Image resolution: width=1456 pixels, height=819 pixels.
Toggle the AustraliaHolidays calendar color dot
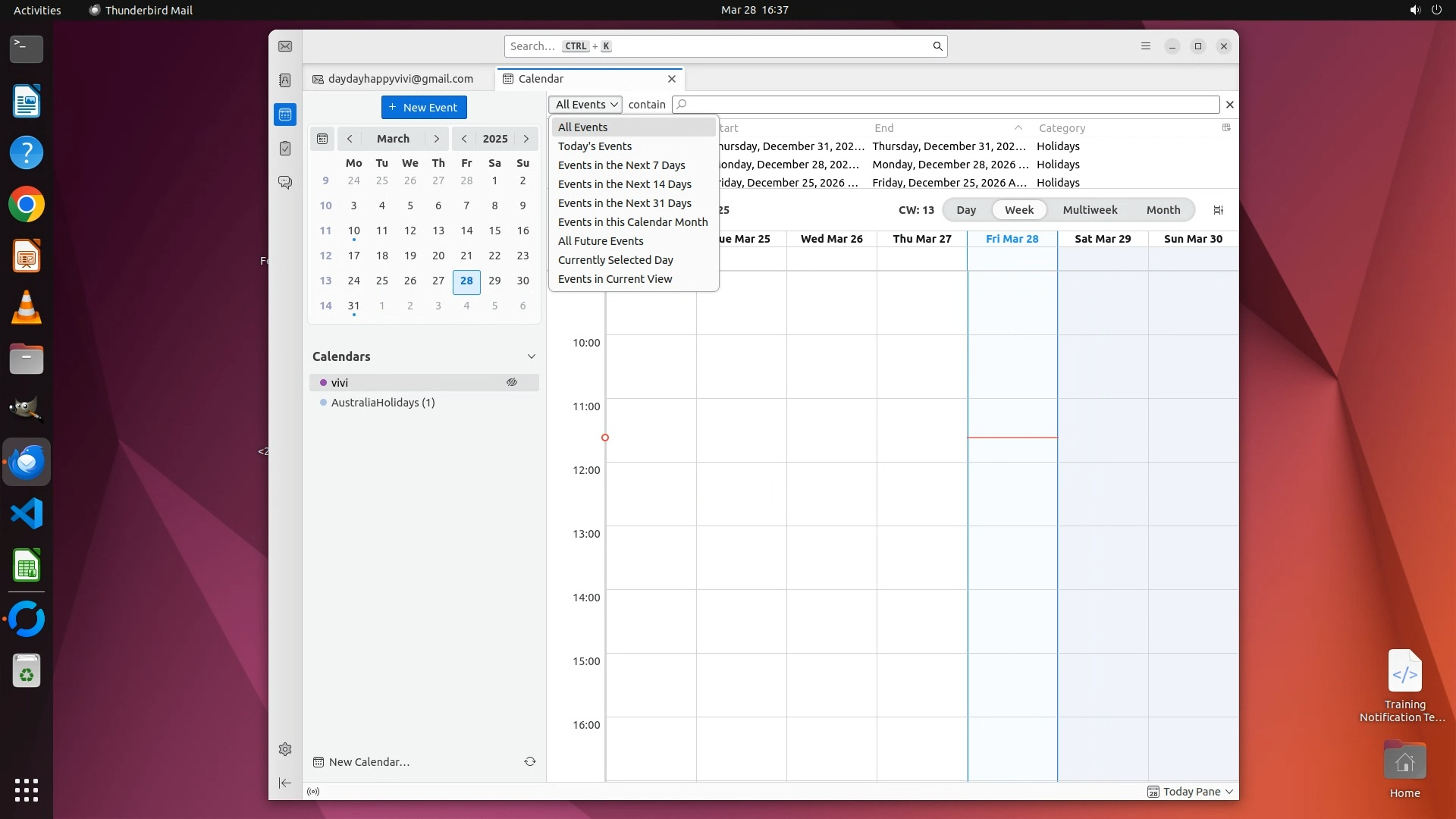tap(324, 403)
